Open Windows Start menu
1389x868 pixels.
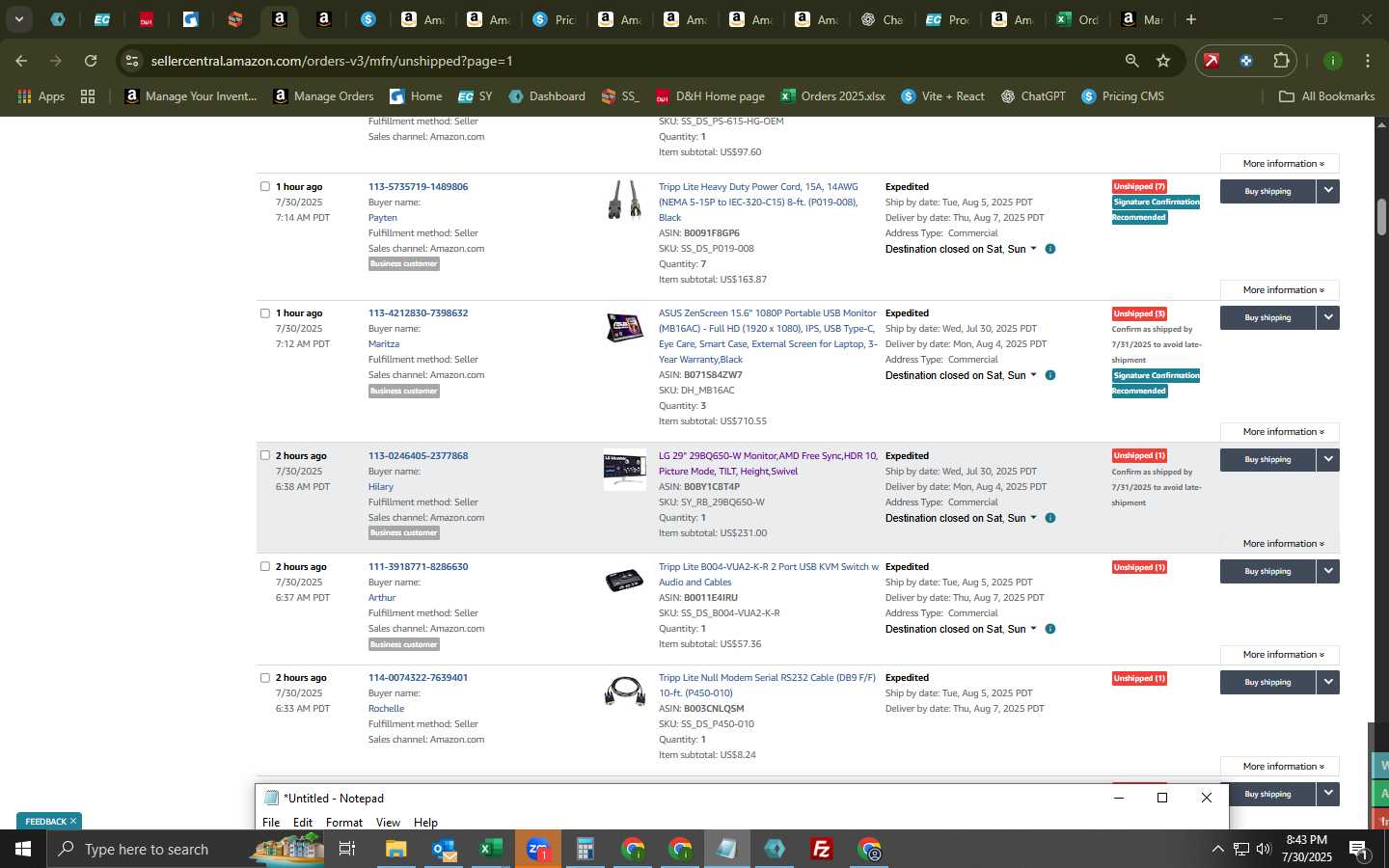23,849
